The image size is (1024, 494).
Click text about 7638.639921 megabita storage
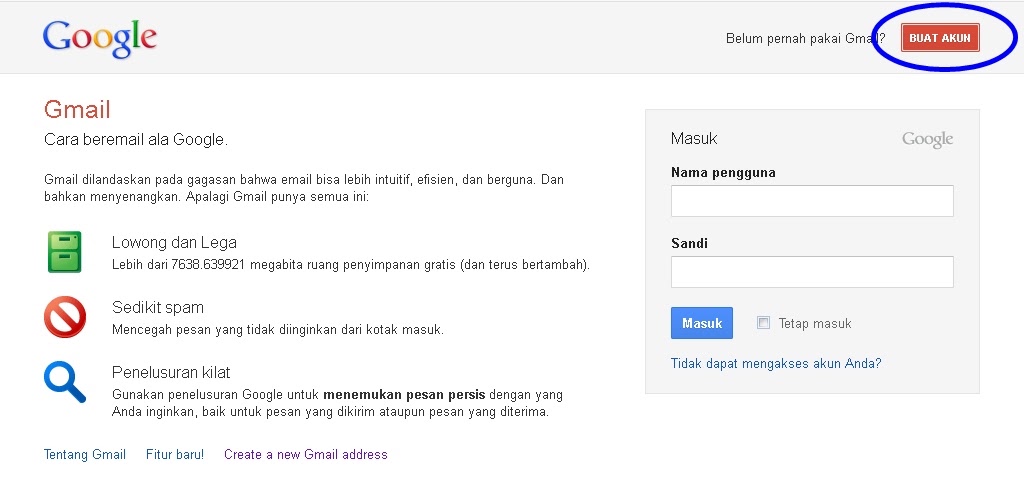click(351, 265)
